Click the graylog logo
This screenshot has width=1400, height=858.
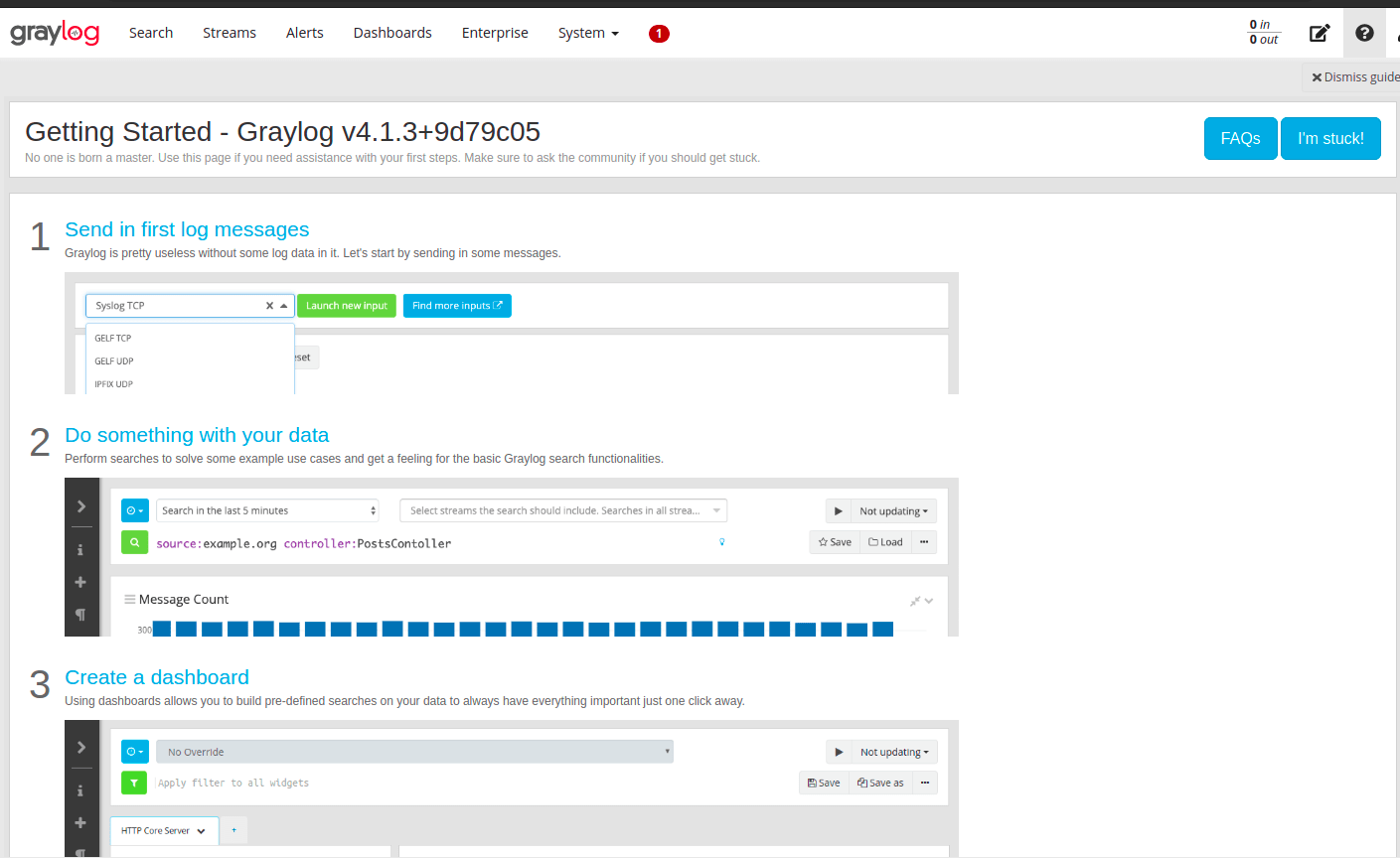click(54, 32)
